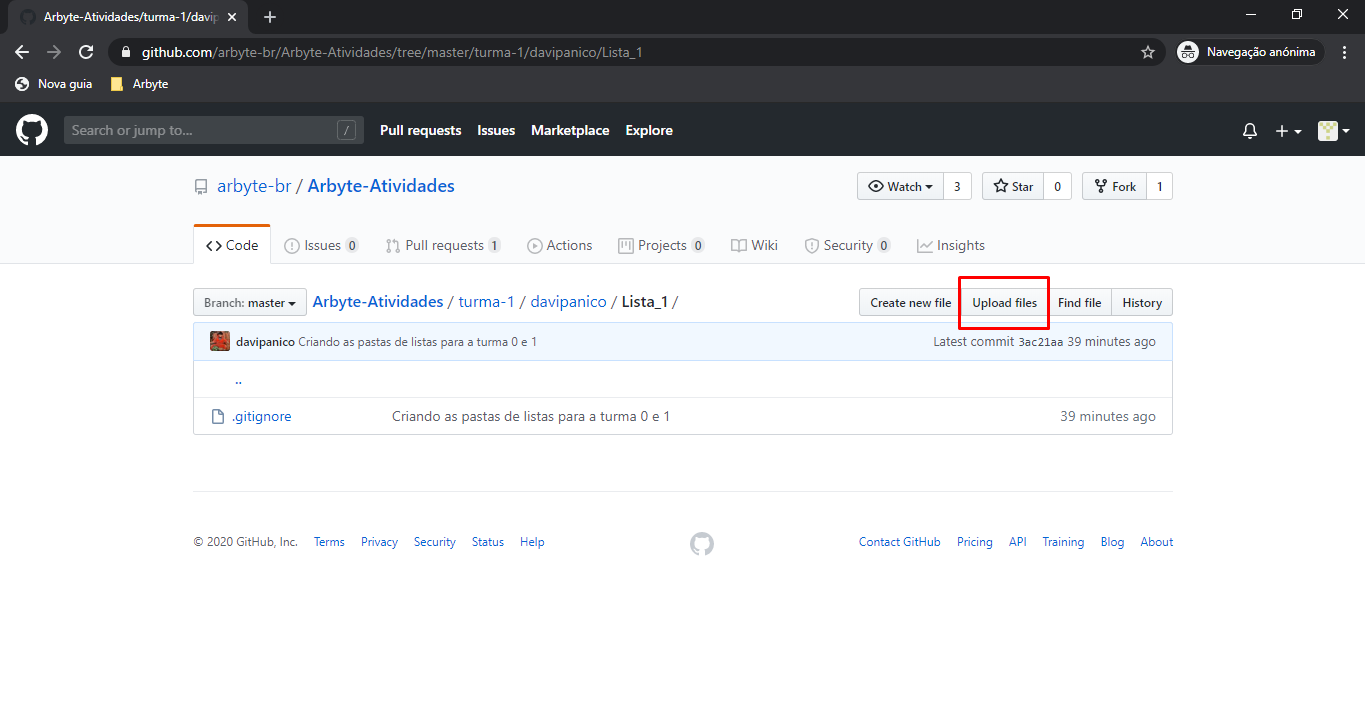Open the Branch: master selector
1365x728 pixels.
[x=249, y=302]
